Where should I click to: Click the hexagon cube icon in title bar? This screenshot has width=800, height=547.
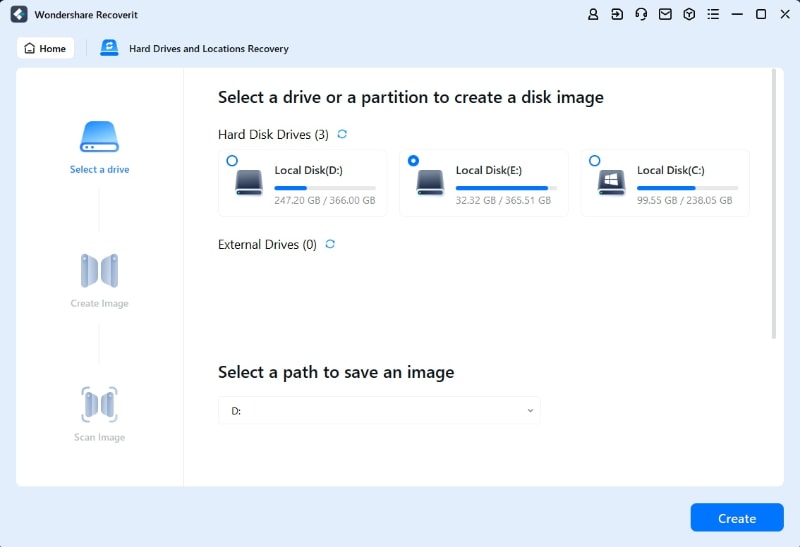pos(689,14)
